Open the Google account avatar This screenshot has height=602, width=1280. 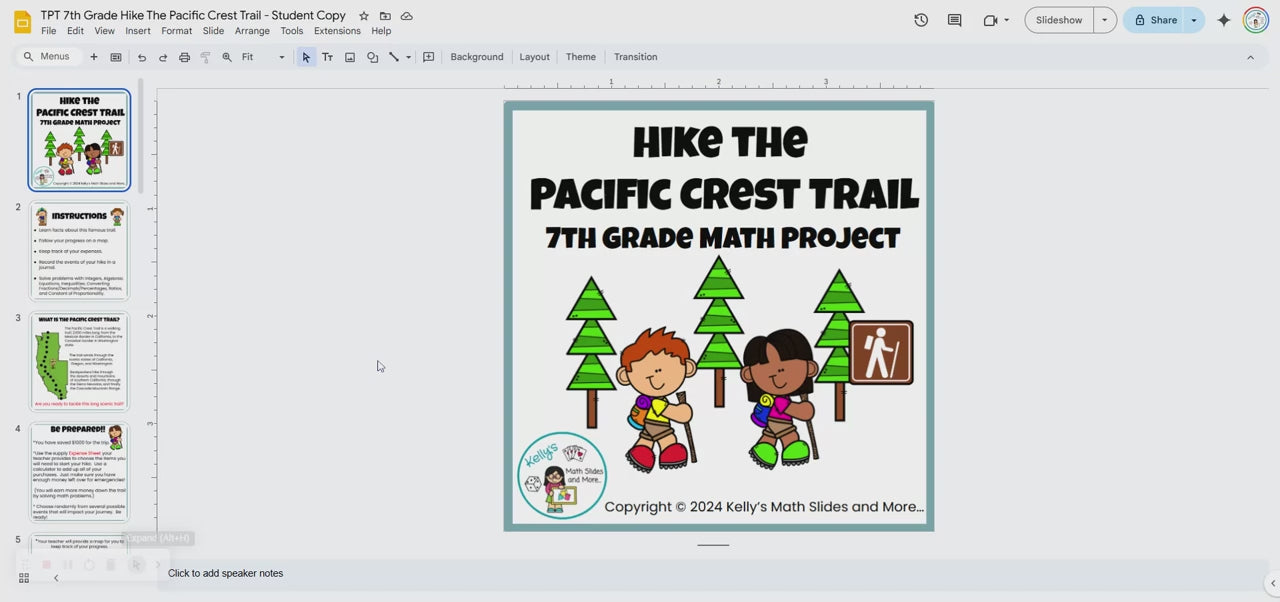(x=1256, y=20)
